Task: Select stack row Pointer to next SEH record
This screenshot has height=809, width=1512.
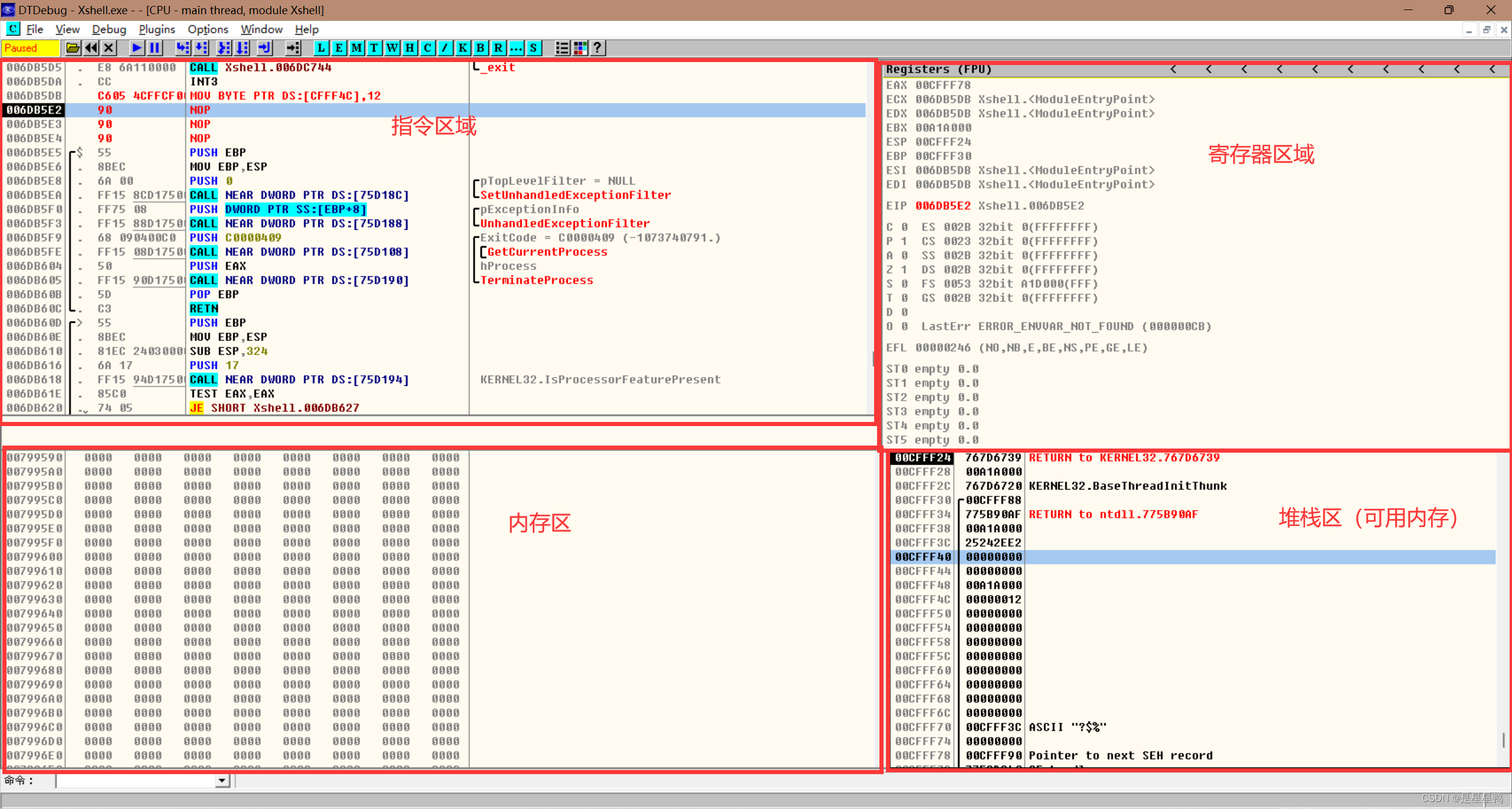Action: [1192, 755]
